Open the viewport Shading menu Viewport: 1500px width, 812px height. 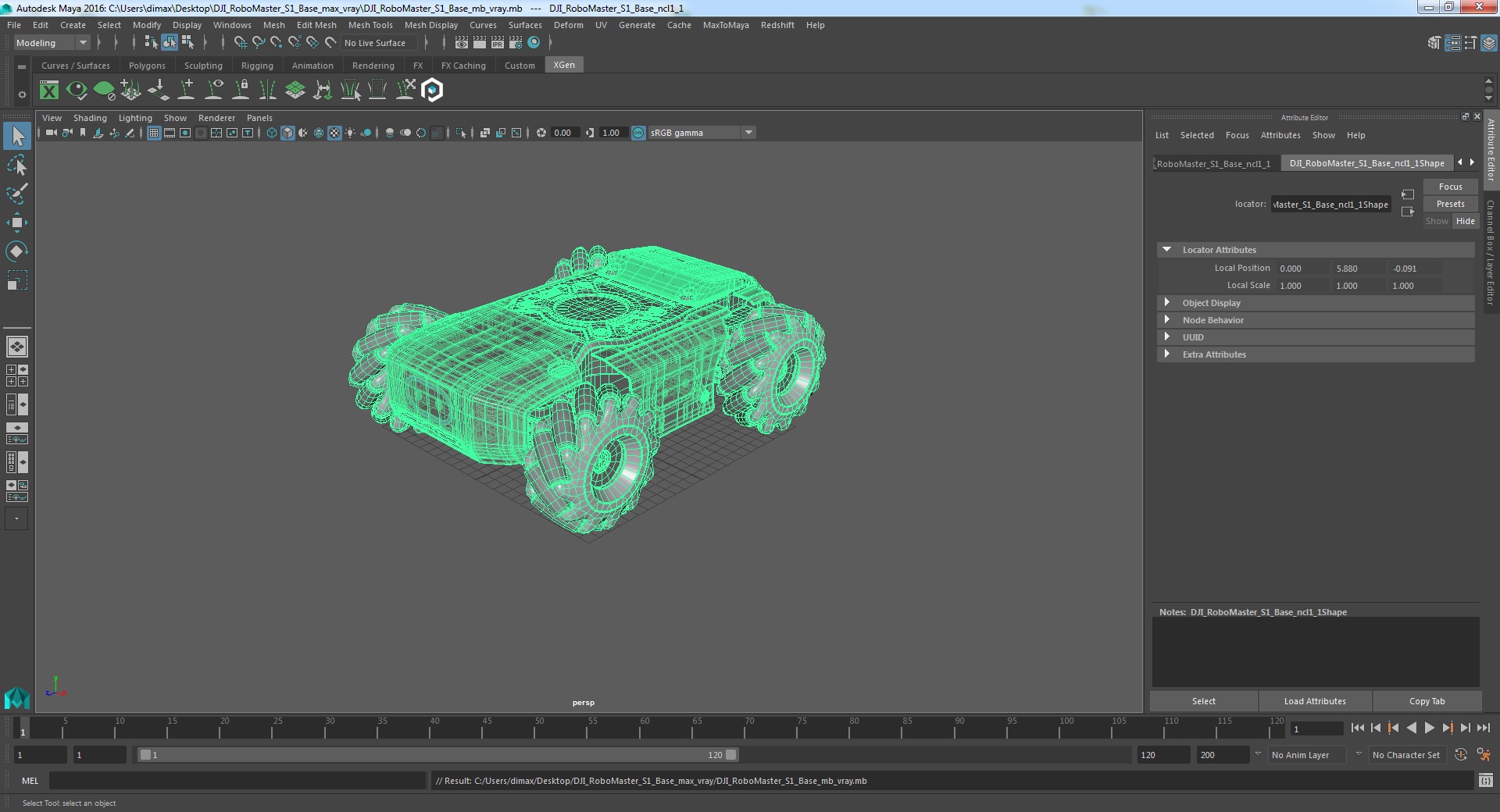[90, 118]
